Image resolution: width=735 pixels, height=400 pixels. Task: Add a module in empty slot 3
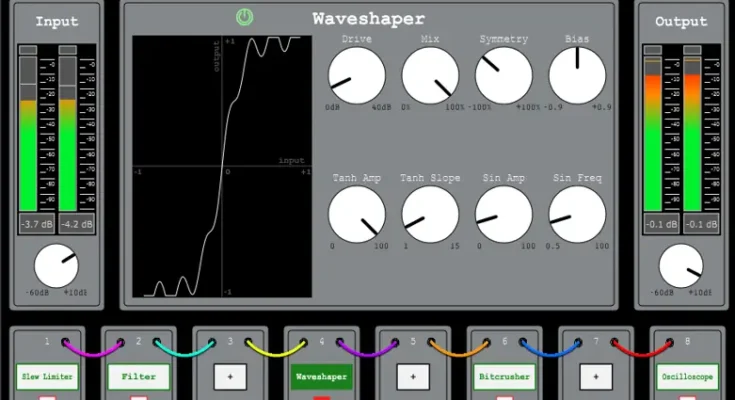[x=230, y=377]
